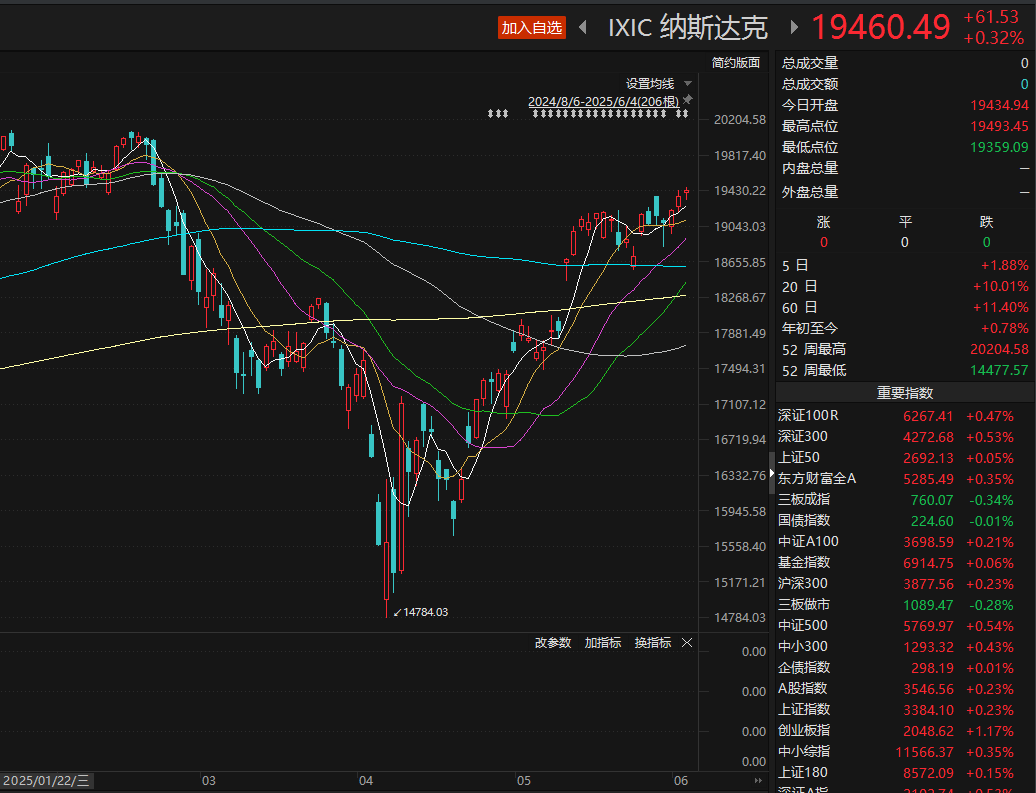Image resolution: width=1036 pixels, height=793 pixels.
Task: Click 改参数 to edit indicator parameters
Action: click(552, 642)
